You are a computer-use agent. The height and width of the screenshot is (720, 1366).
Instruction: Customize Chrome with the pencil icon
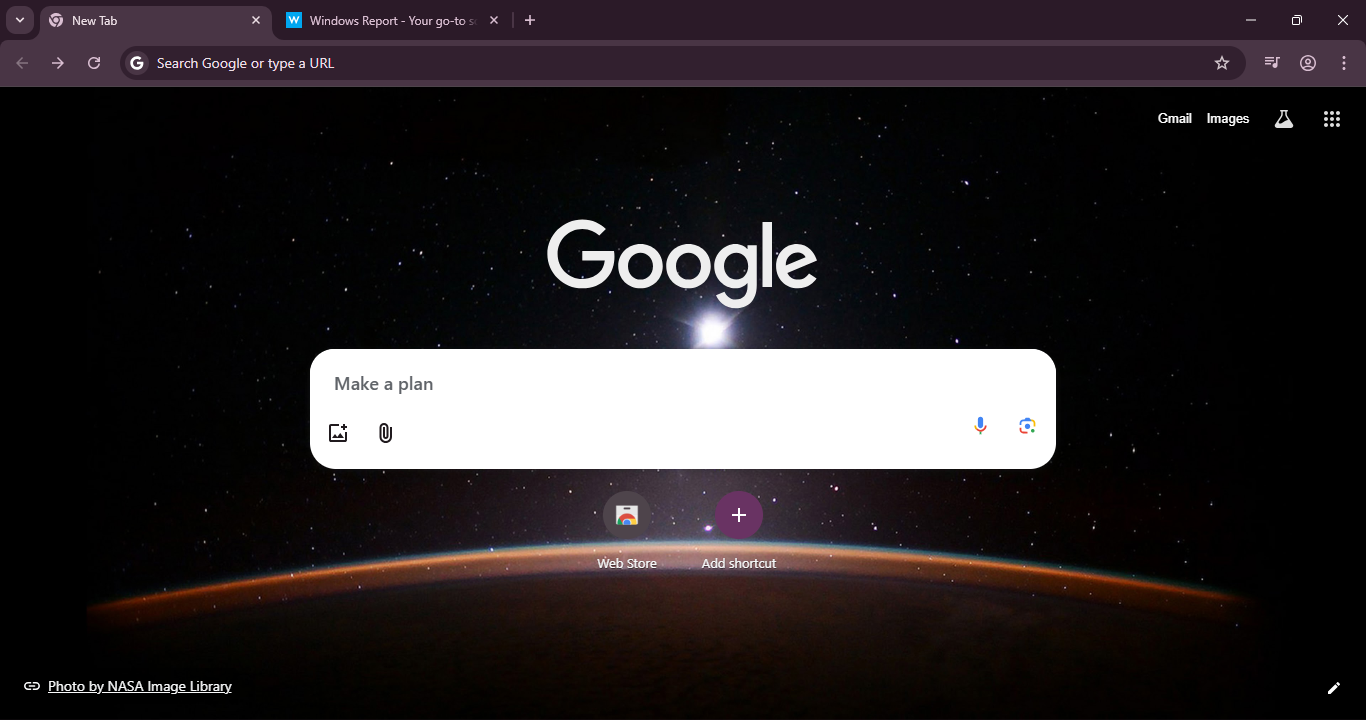pyautogui.click(x=1334, y=687)
